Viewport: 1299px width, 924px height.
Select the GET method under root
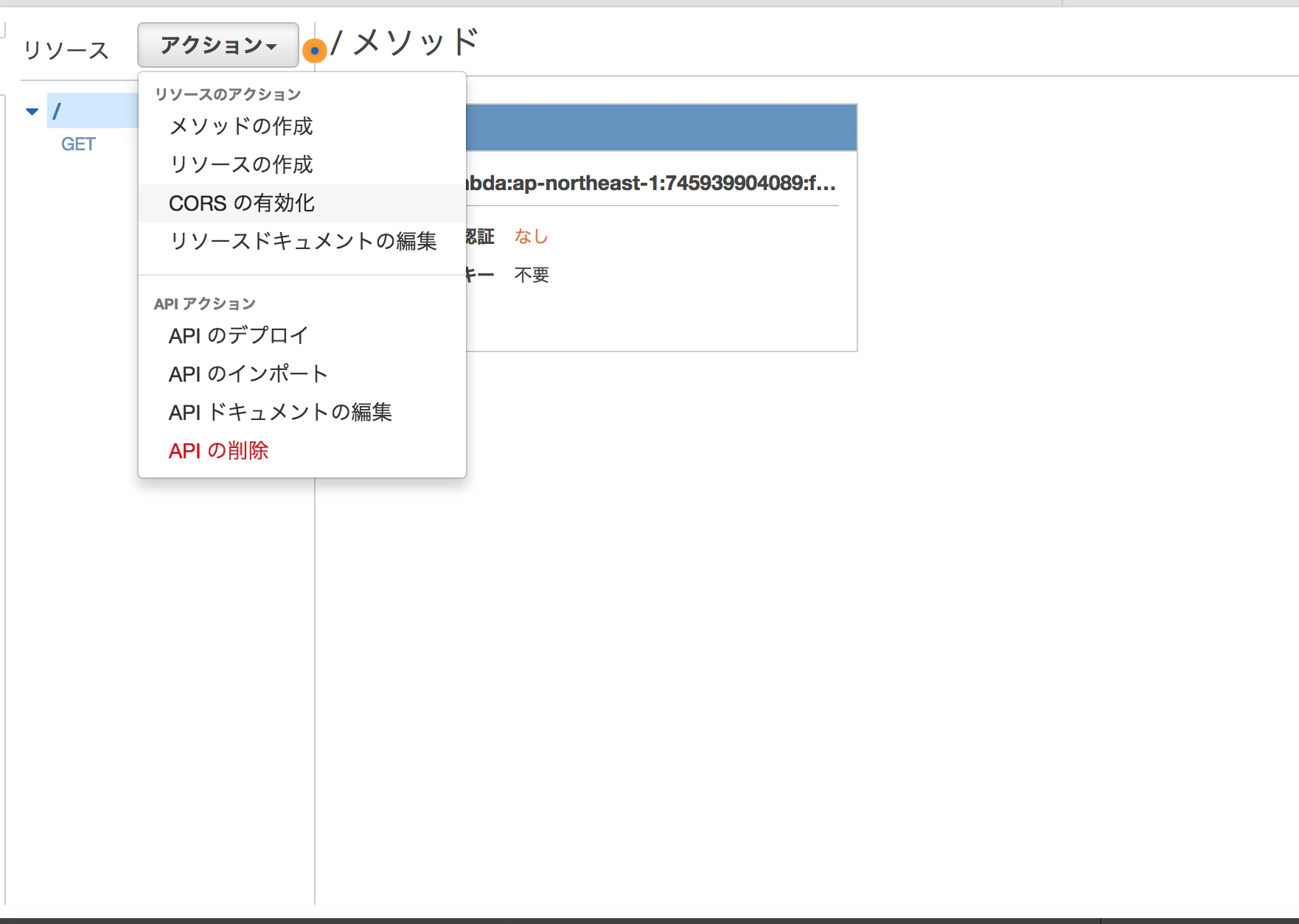78,144
